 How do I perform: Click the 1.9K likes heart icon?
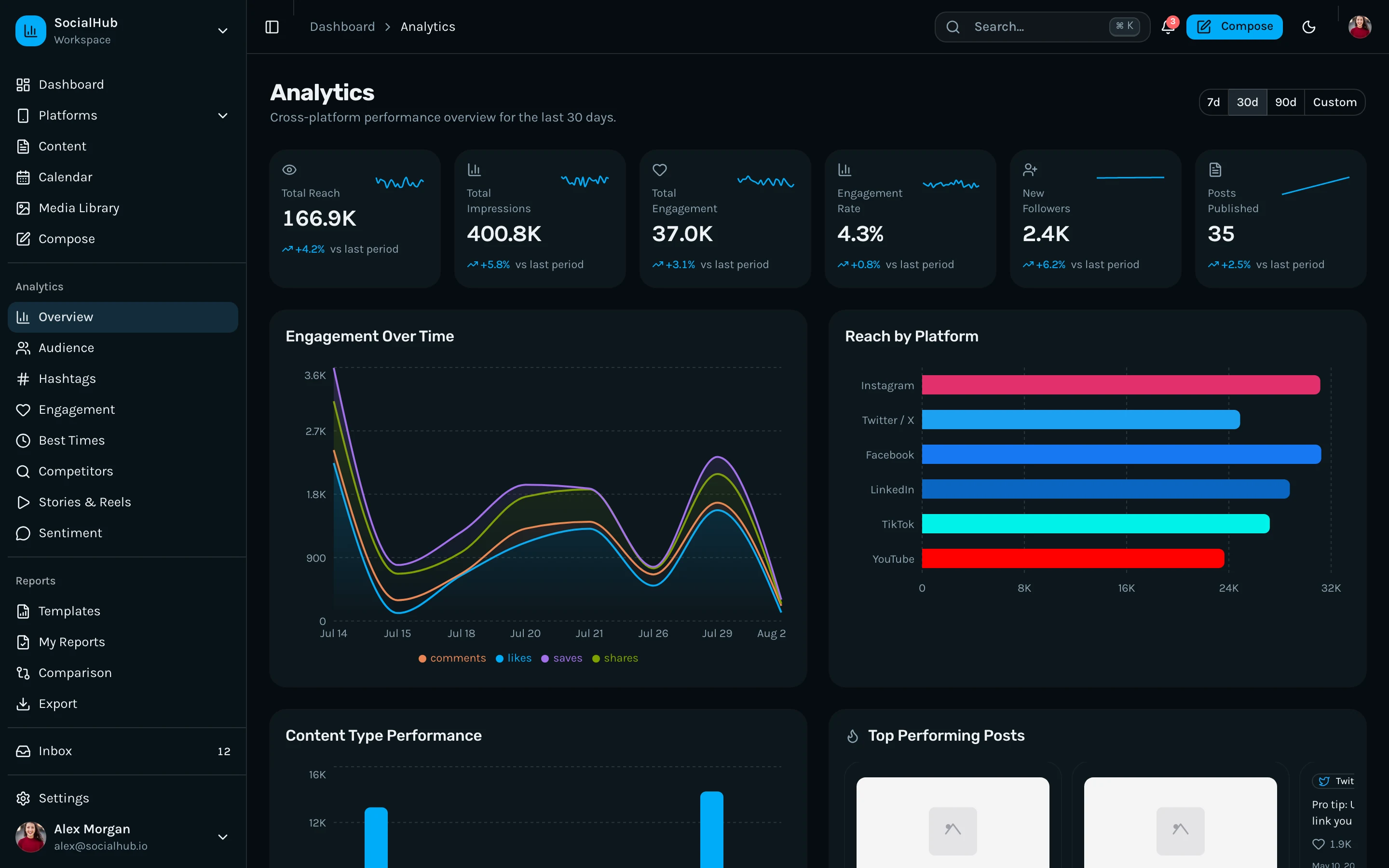pyautogui.click(x=1319, y=844)
